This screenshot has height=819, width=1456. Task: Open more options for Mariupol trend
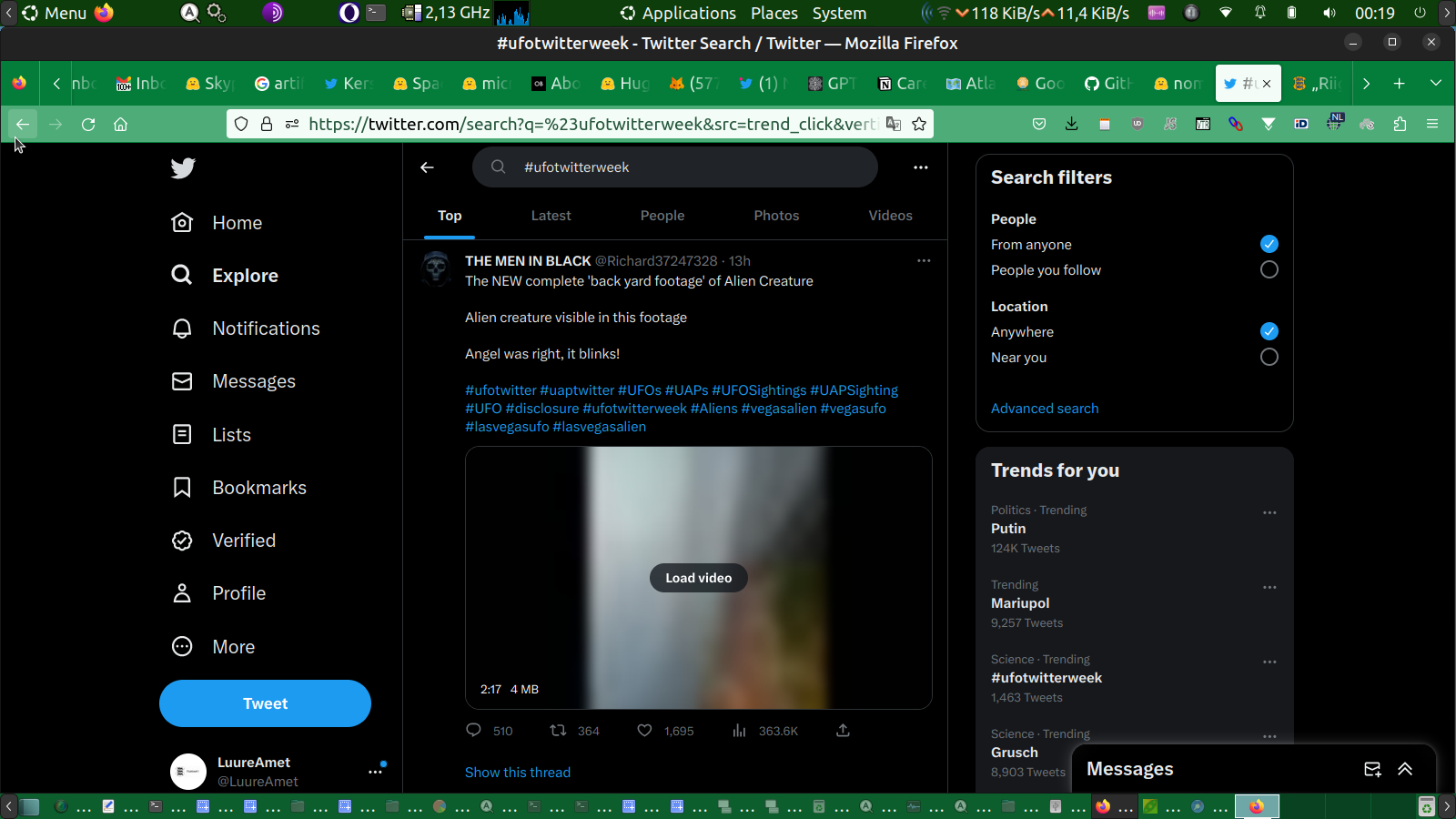1269,587
